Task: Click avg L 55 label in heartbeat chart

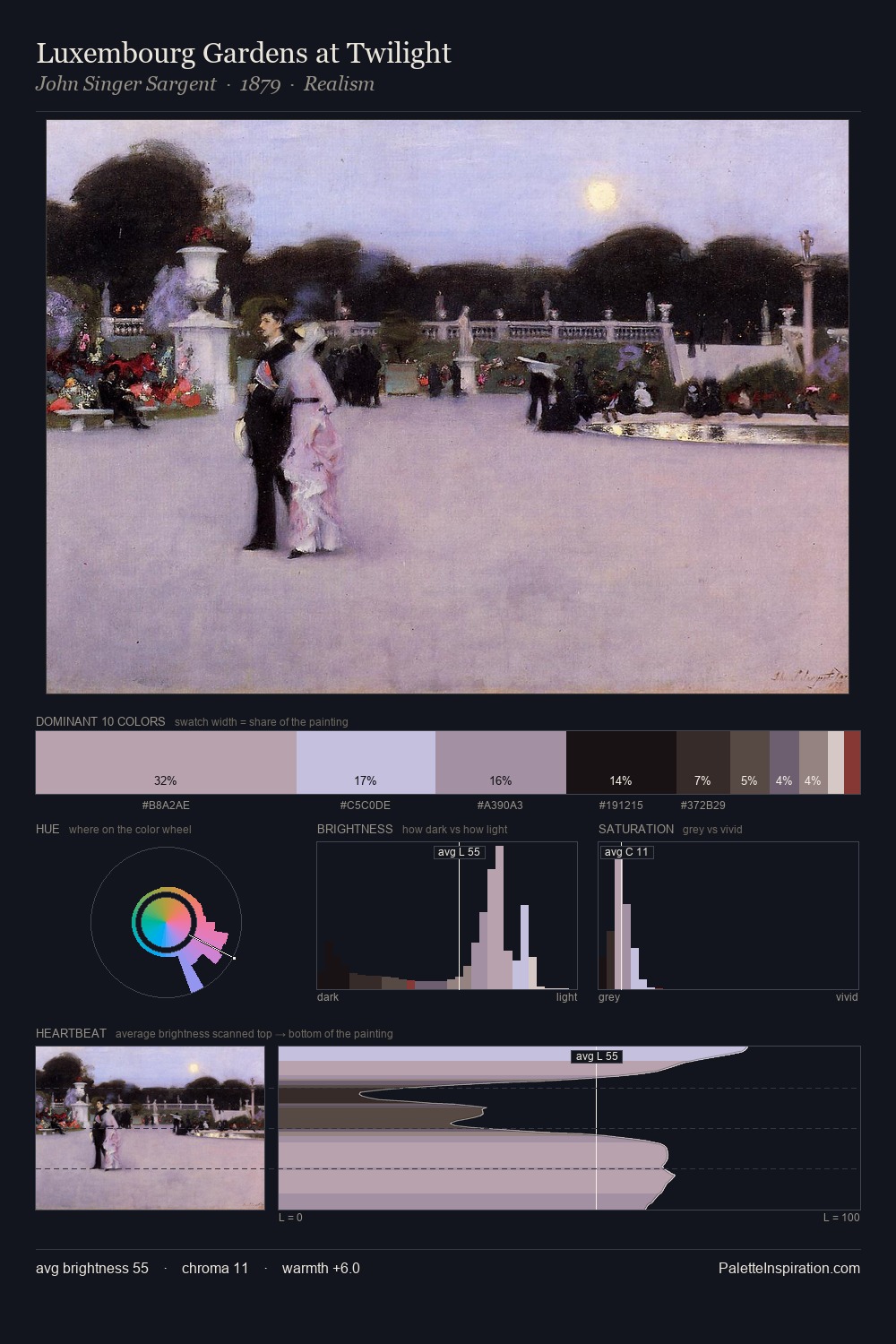Action: (x=596, y=1056)
